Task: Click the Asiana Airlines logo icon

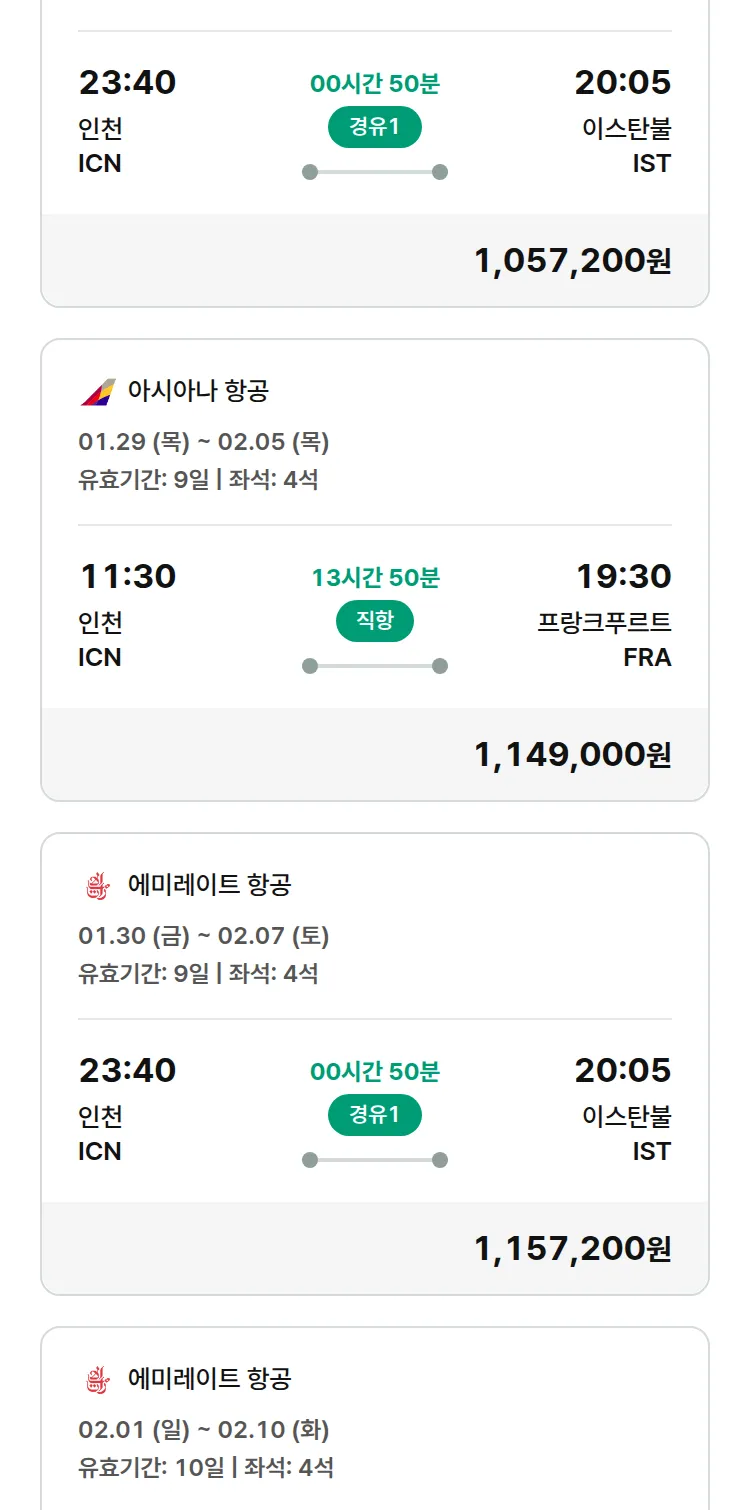Action: (98, 391)
